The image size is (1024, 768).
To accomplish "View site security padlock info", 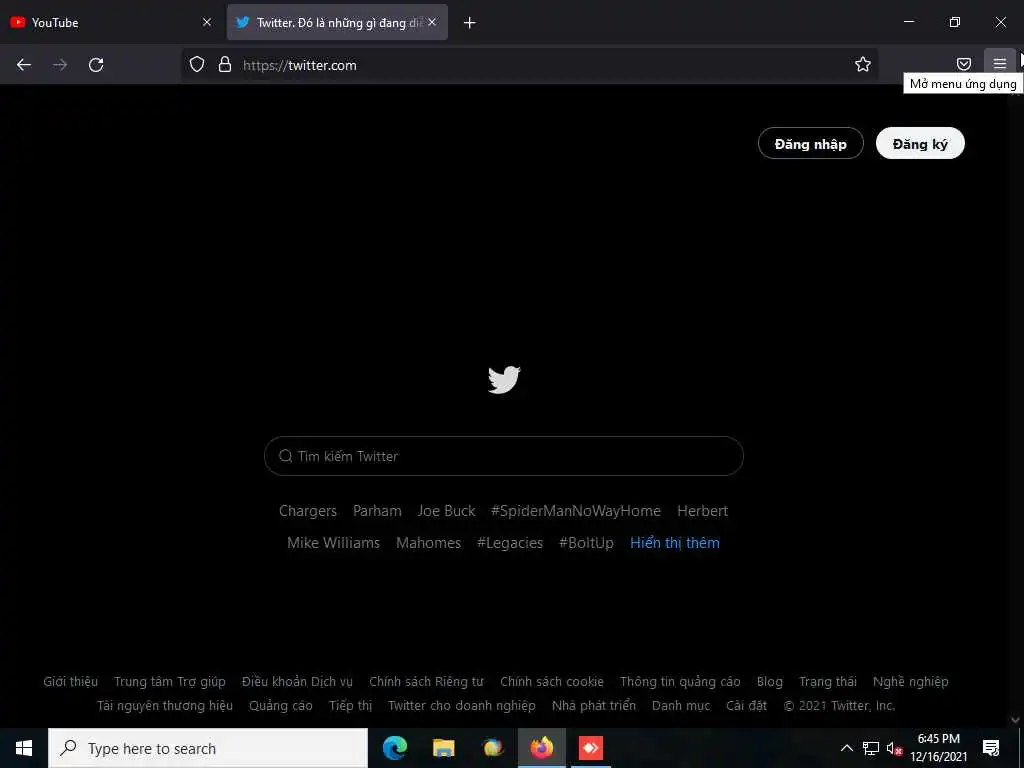I will coord(225,64).
